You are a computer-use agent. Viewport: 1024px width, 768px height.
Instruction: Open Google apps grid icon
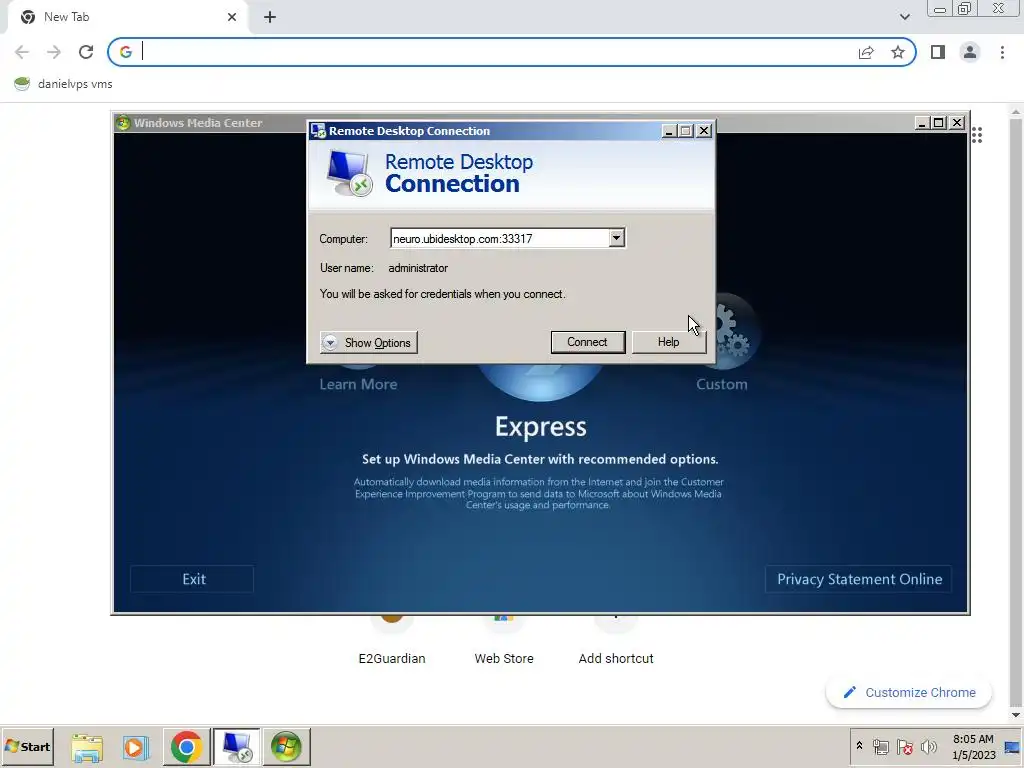point(977,135)
